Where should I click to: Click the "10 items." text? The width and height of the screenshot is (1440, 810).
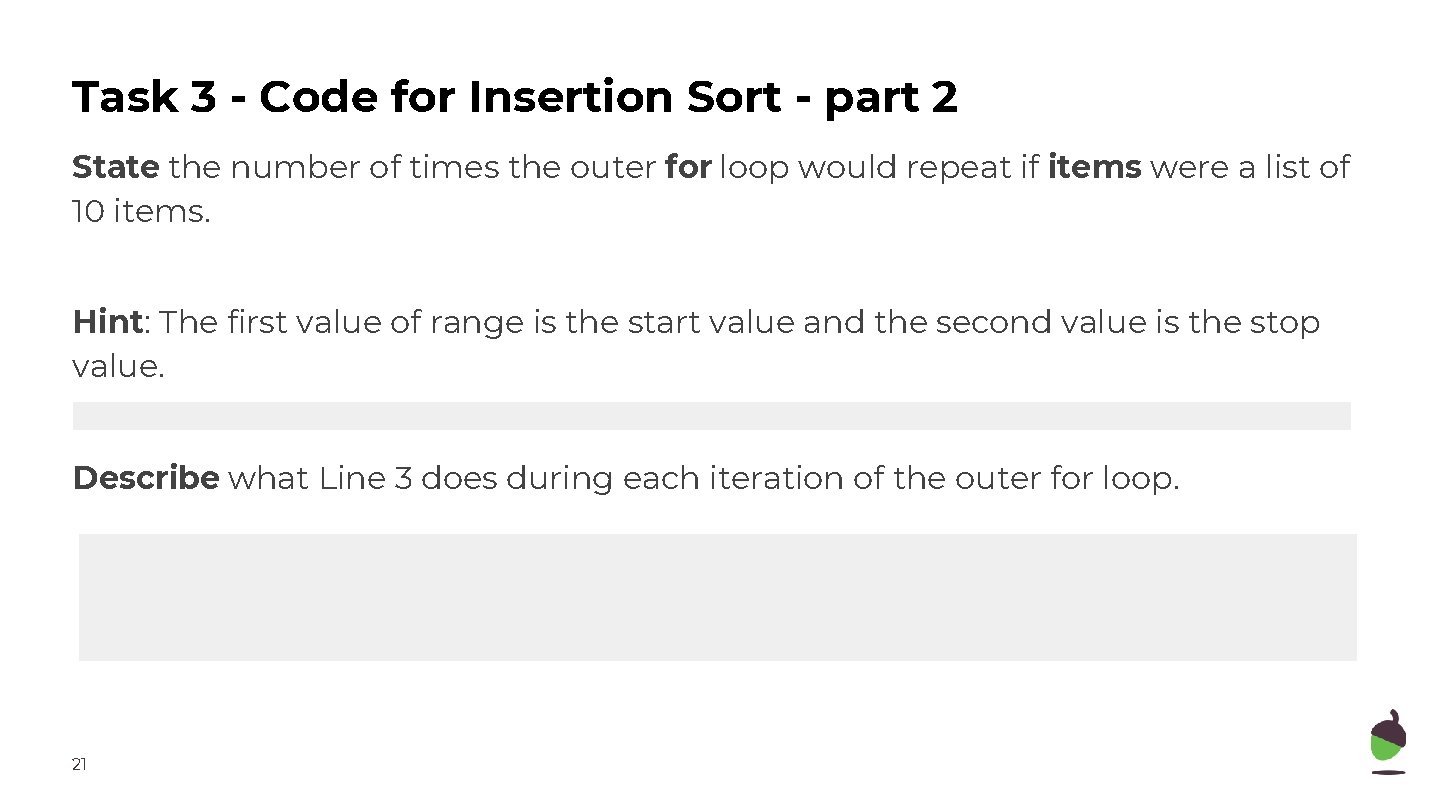tap(141, 212)
